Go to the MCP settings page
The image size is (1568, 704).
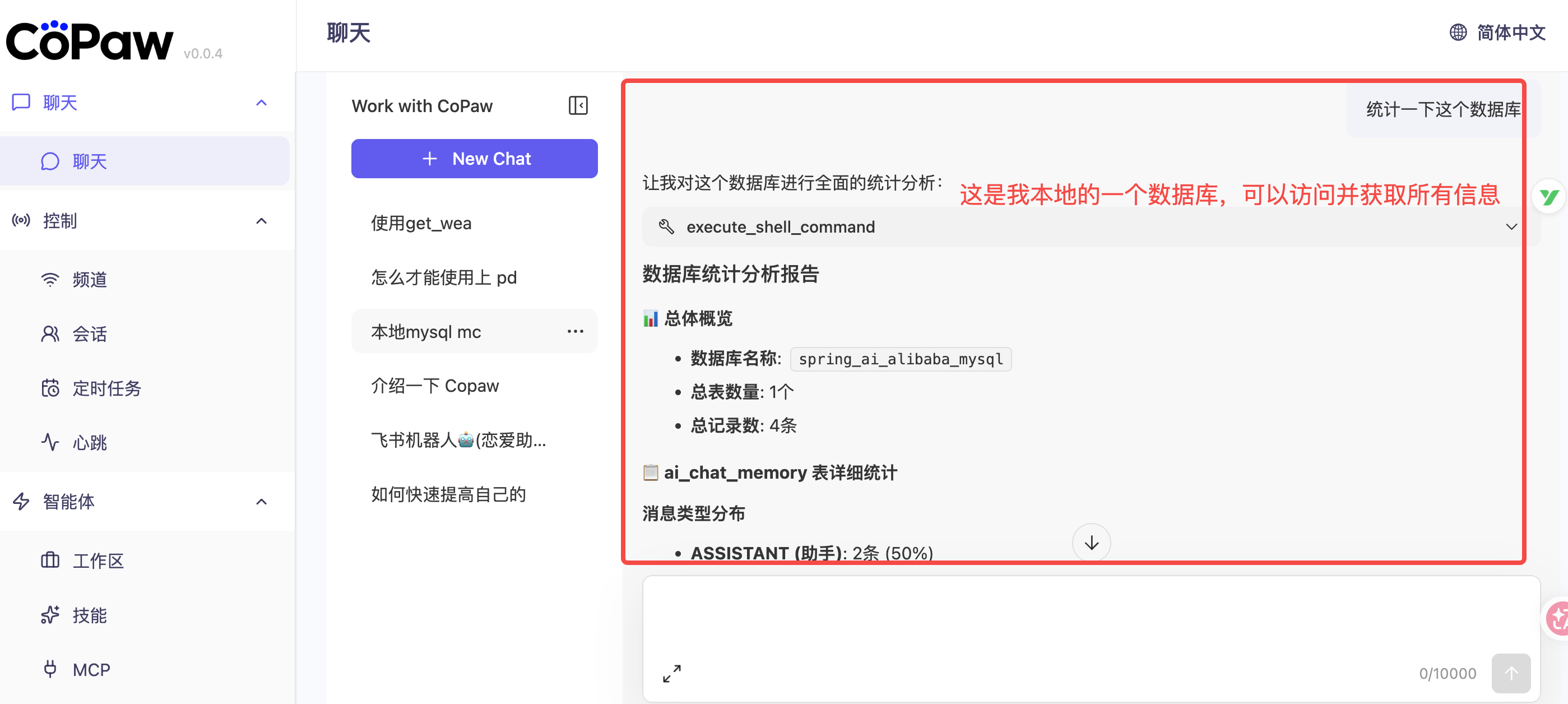[x=91, y=669]
